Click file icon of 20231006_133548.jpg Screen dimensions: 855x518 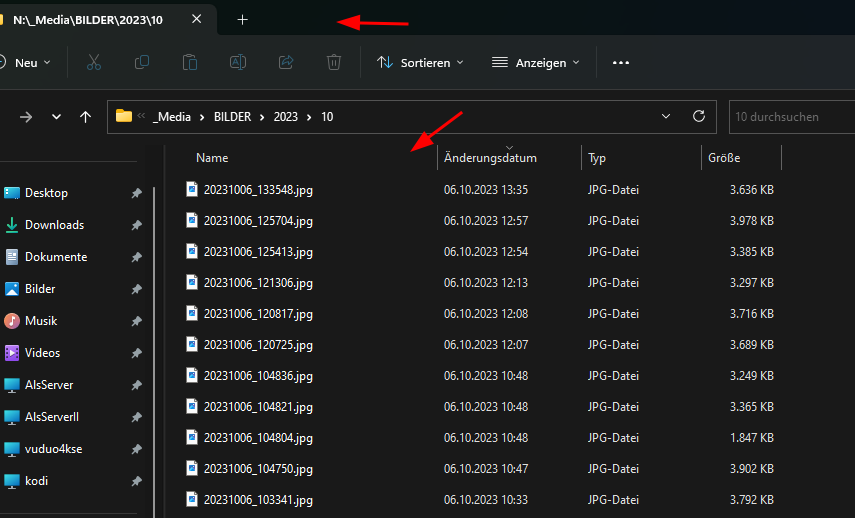click(191, 189)
